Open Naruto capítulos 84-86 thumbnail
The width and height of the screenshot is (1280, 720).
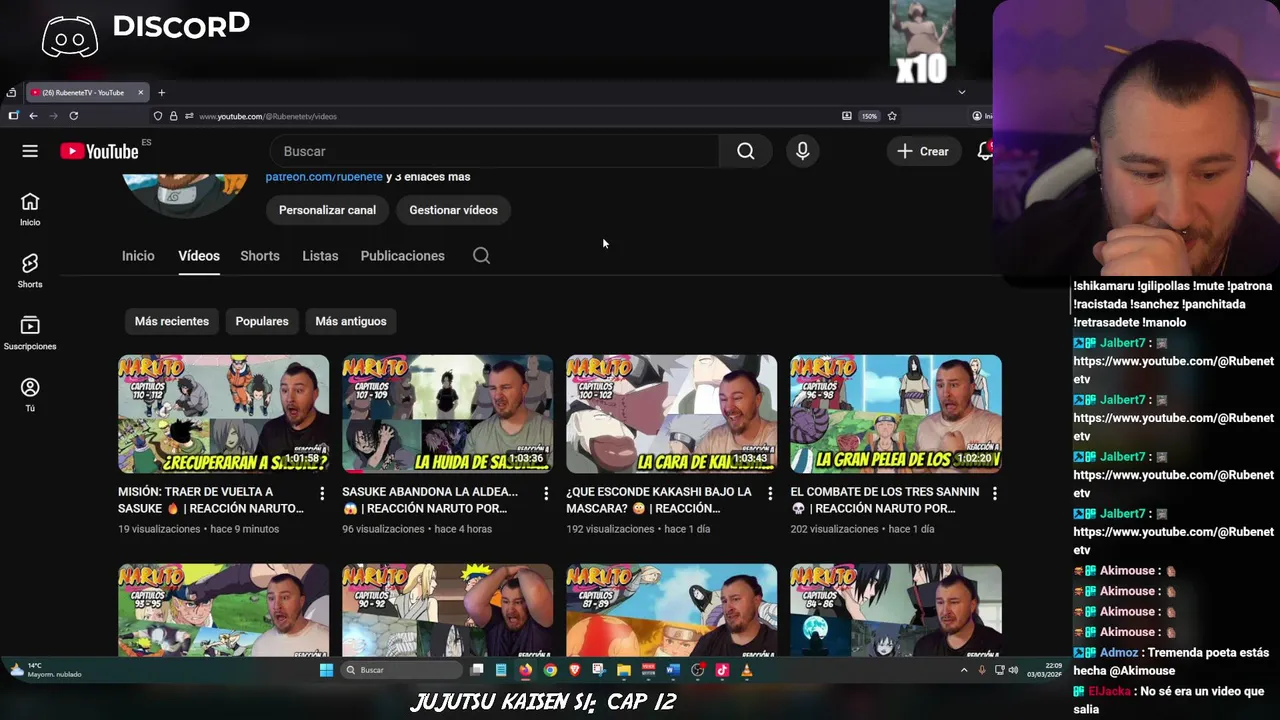coord(895,610)
